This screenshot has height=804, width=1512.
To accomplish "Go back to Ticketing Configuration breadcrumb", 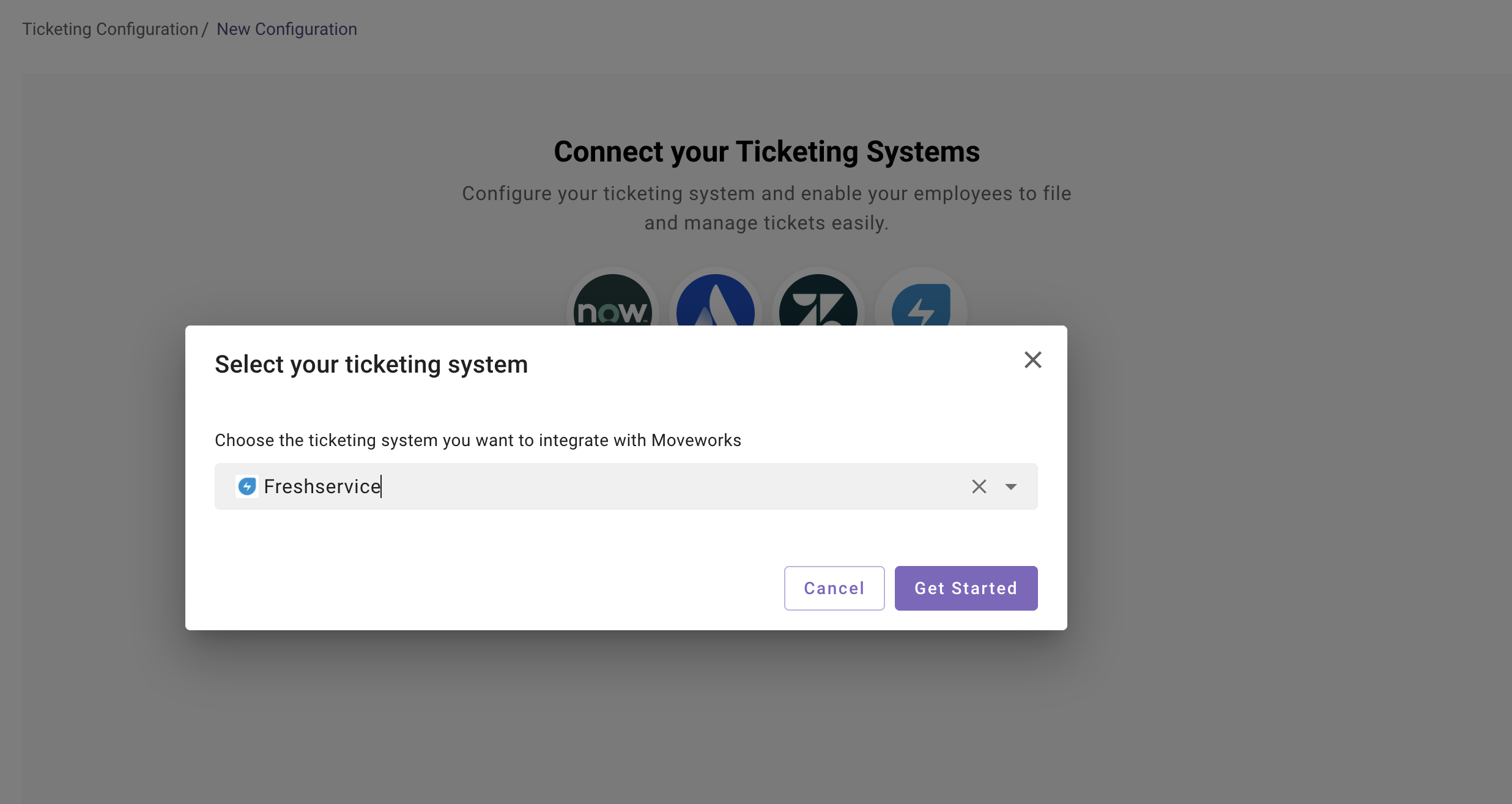I will (110, 29).
